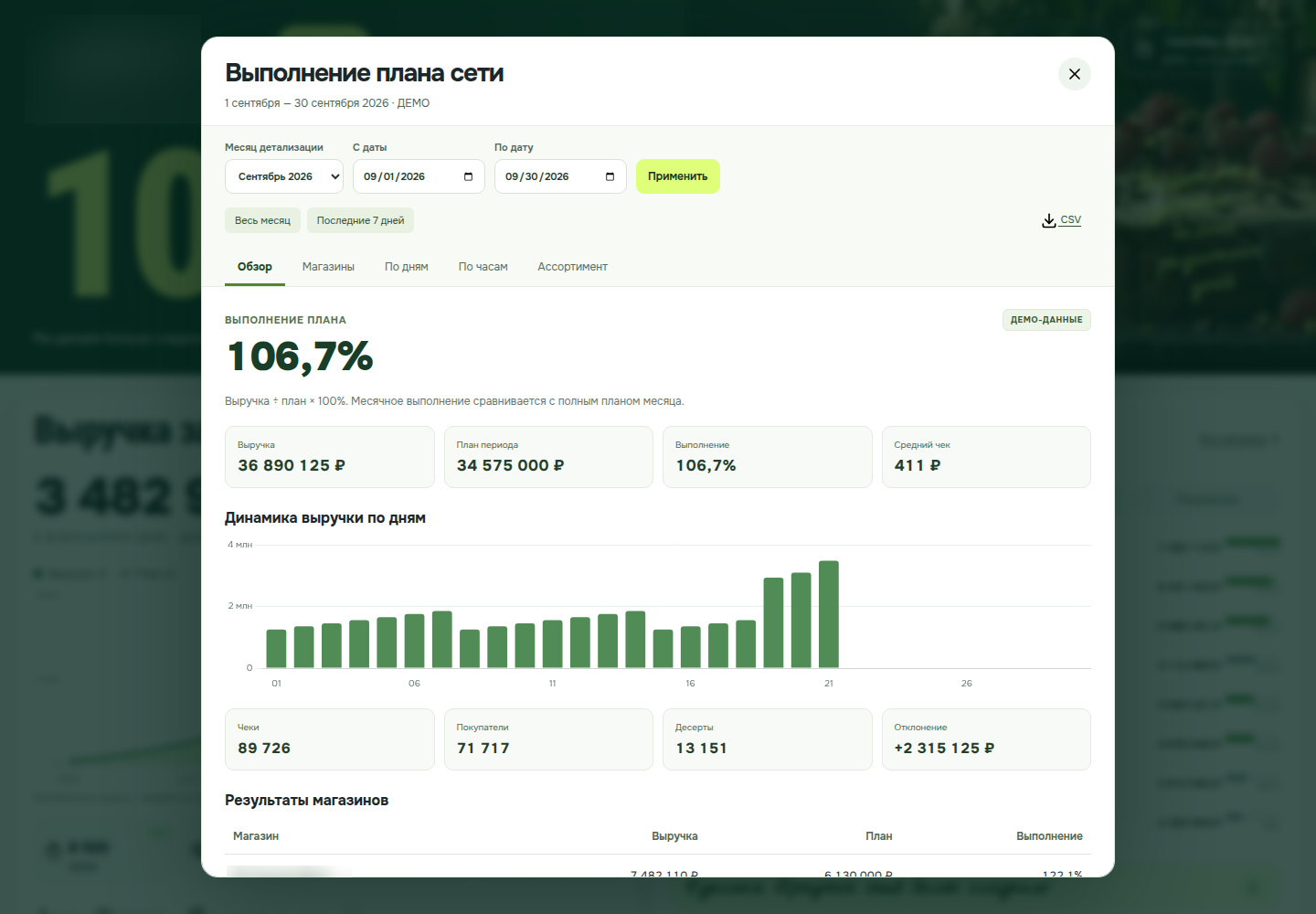The width and height of the screenshot is (1316, 914).
Task: Select the План периода card
Action: pos(548,457)
